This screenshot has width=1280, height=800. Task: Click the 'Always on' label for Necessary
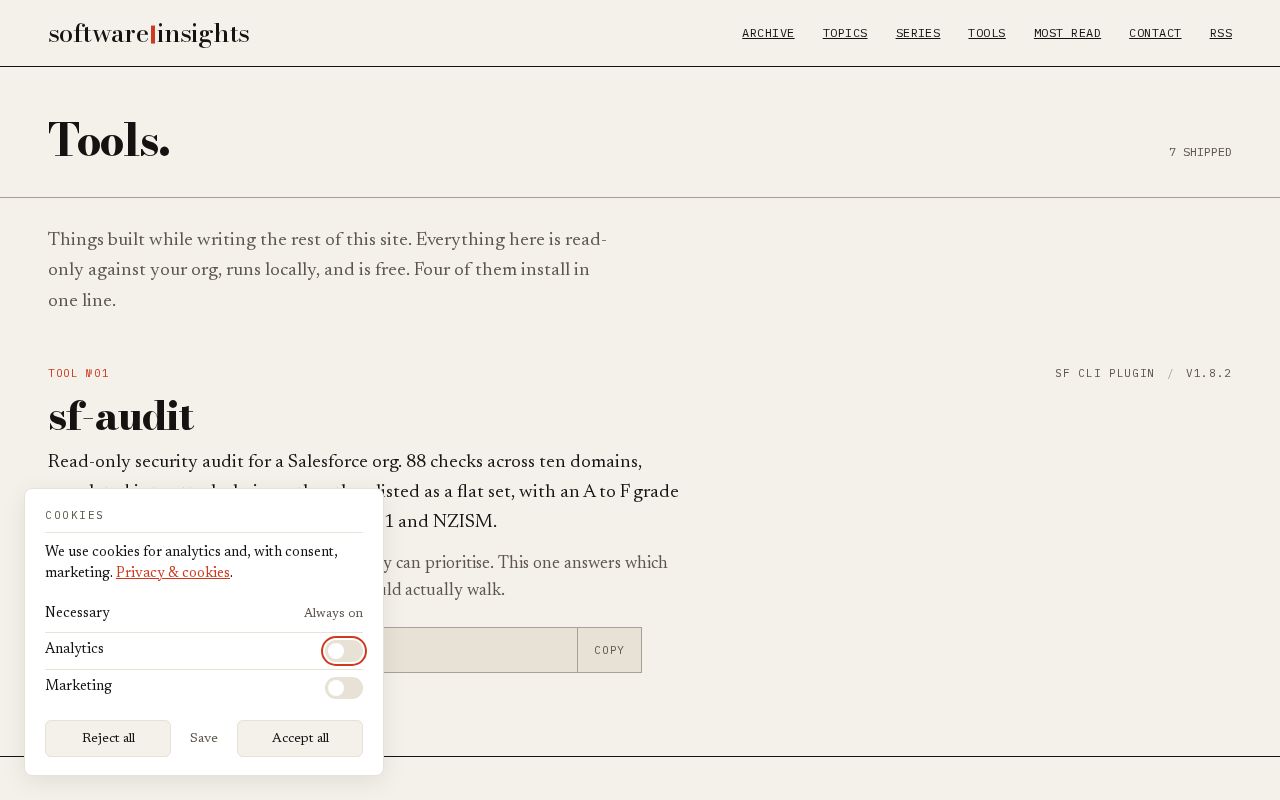(333, 613)
